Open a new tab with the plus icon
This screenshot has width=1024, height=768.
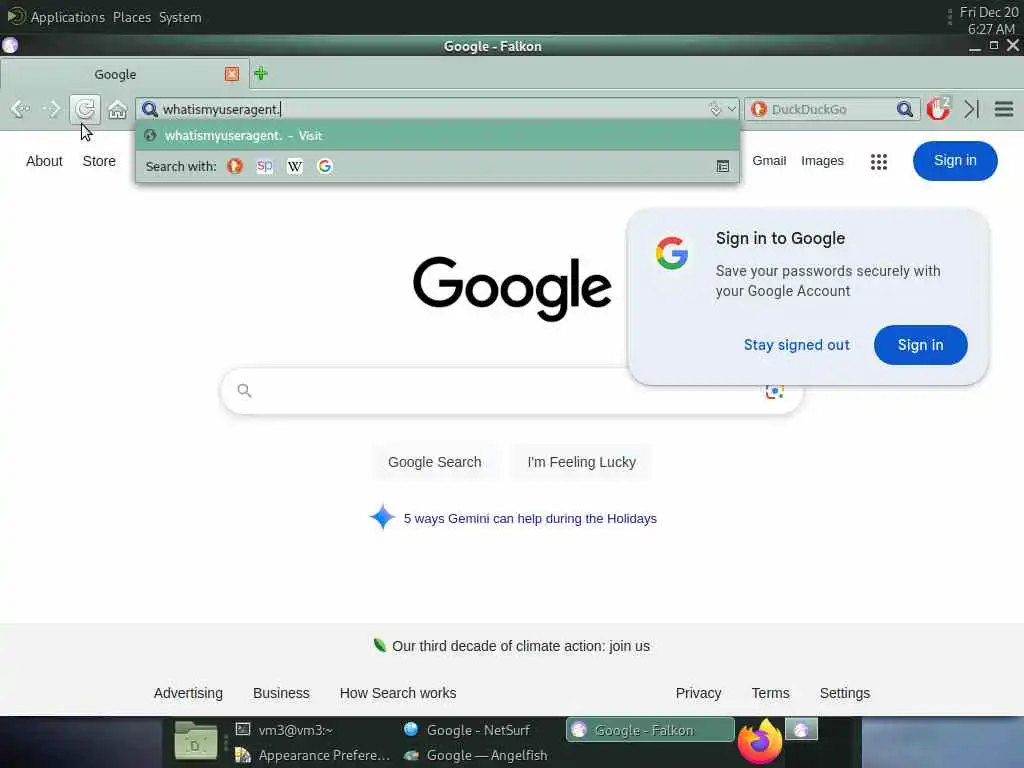[x=261, y=73]
